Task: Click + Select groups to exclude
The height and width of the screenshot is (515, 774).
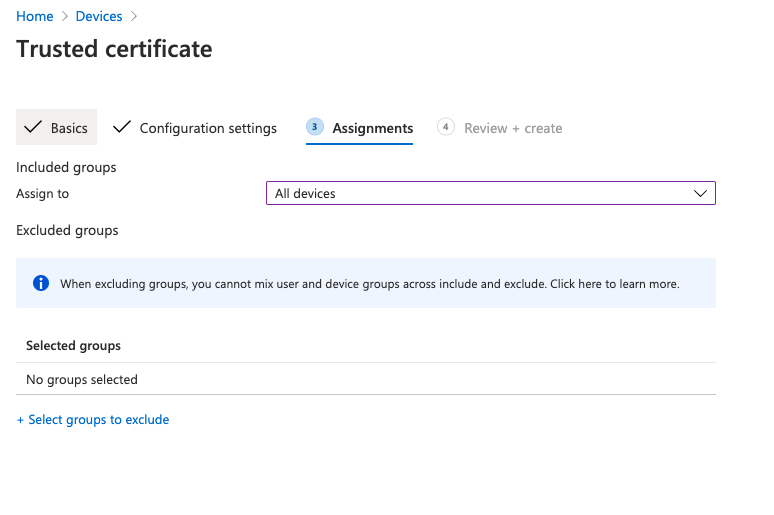Action: [93, 420]
